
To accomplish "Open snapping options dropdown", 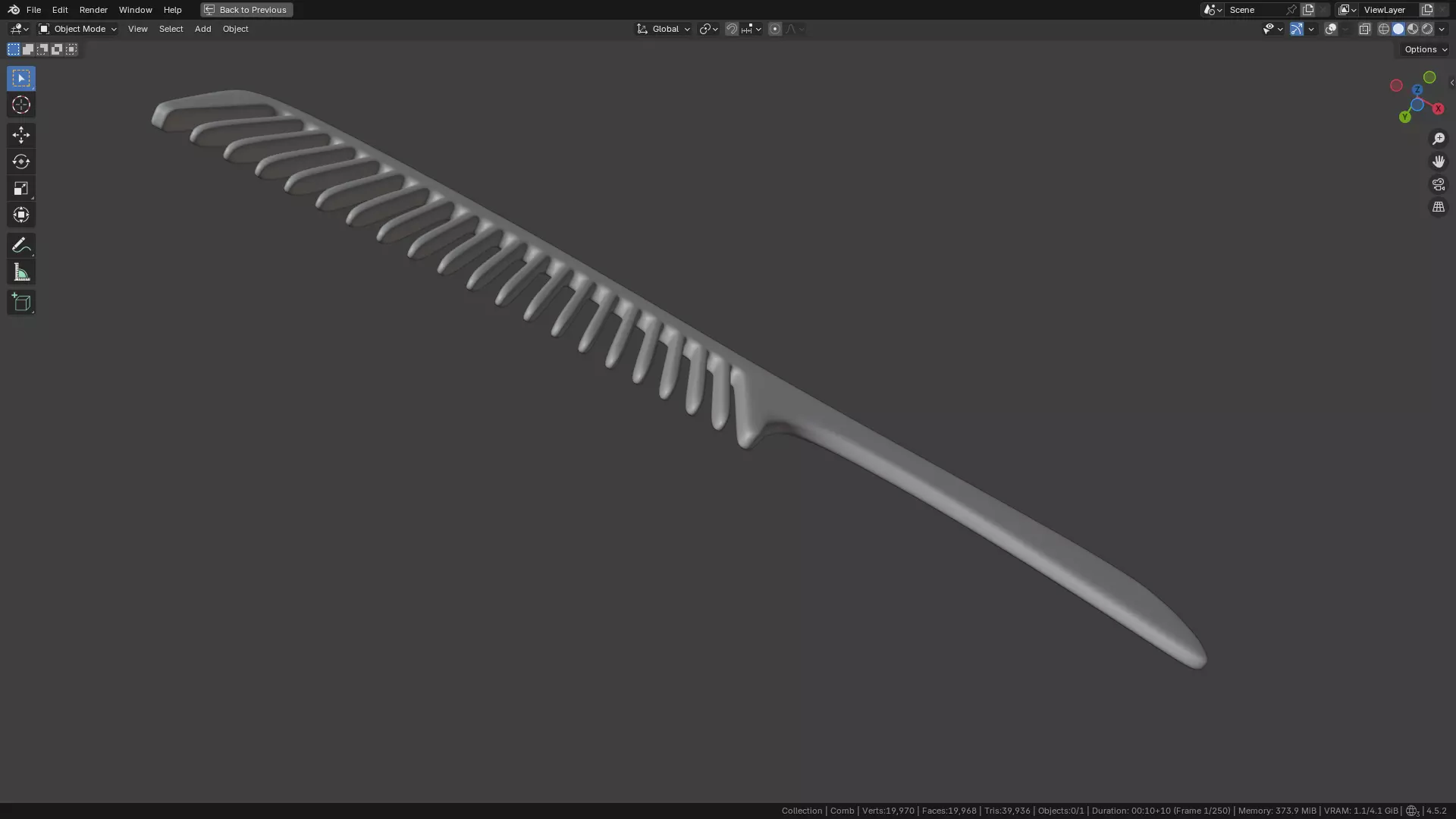I will point(752,29).
